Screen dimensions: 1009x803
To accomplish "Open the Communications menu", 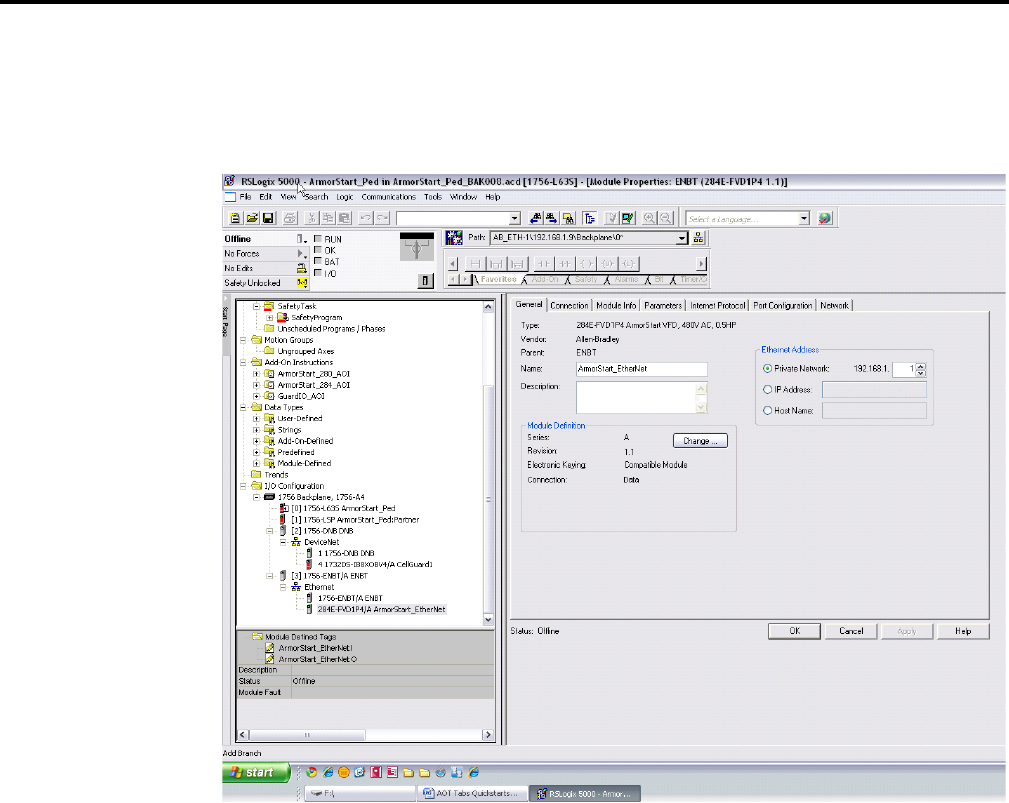I will coord(389,197).
